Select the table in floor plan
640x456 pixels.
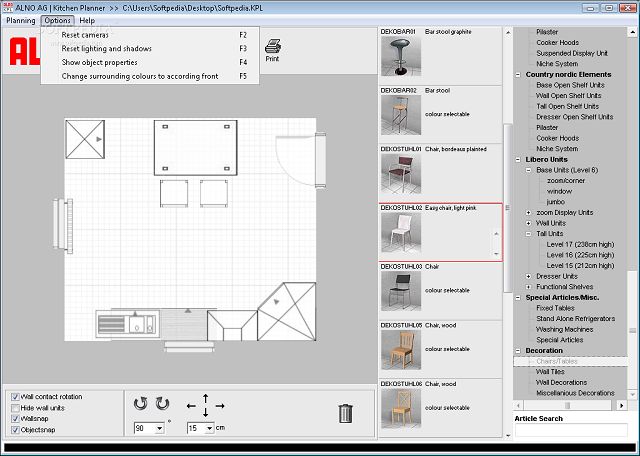click(196, 148)
